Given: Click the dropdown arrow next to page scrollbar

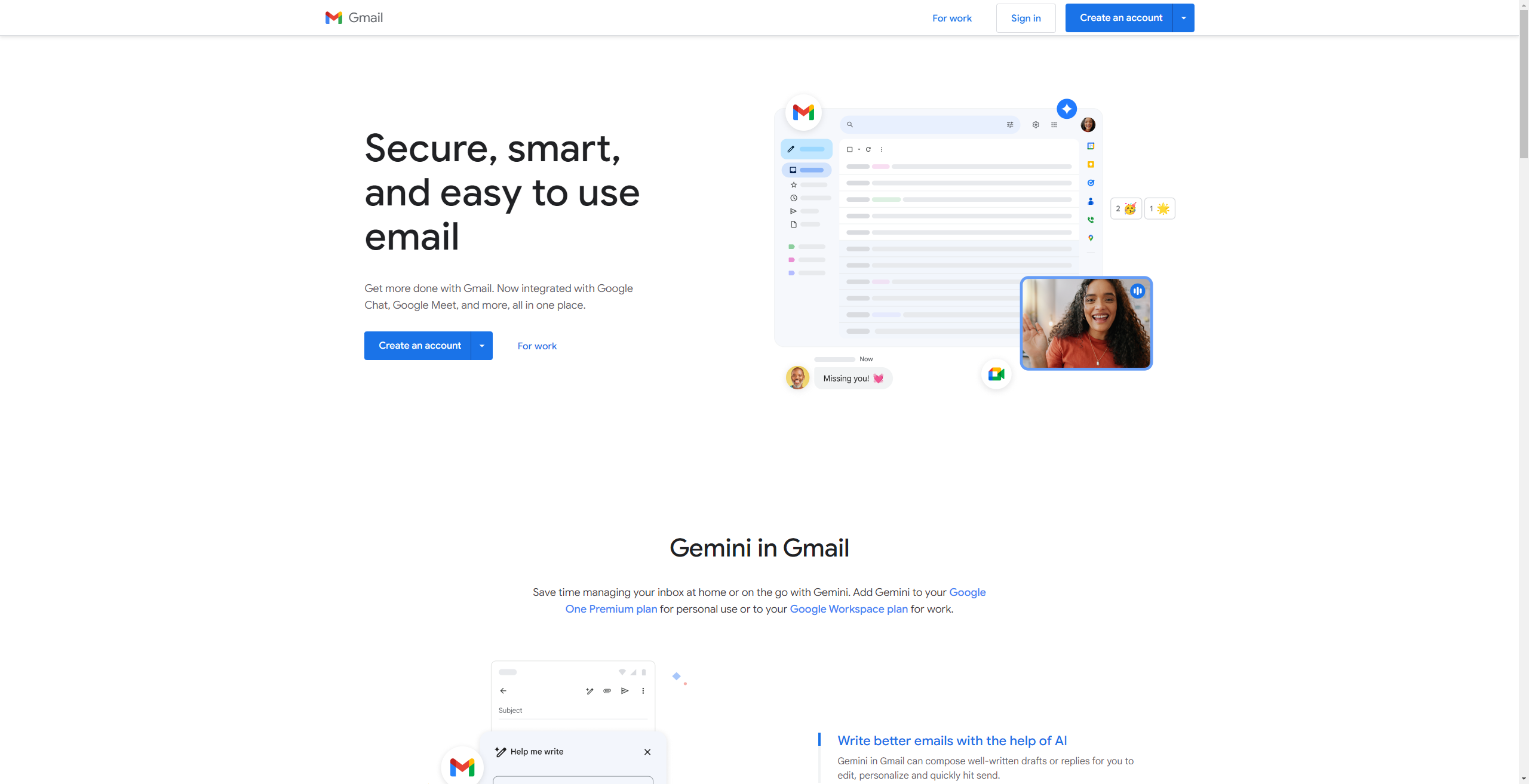Looking at the screenshot, I should pos(1523,778).
